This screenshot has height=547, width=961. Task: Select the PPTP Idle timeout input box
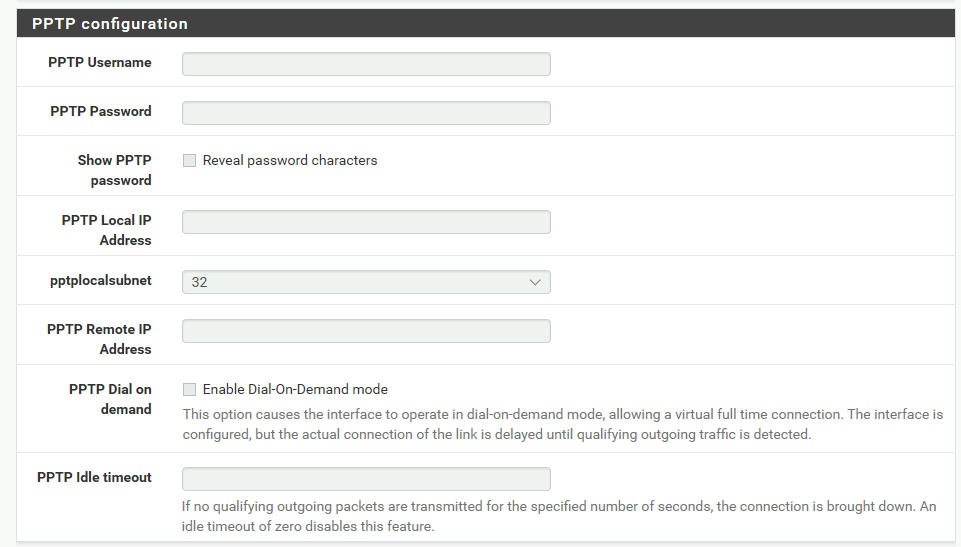click(366, 479)
